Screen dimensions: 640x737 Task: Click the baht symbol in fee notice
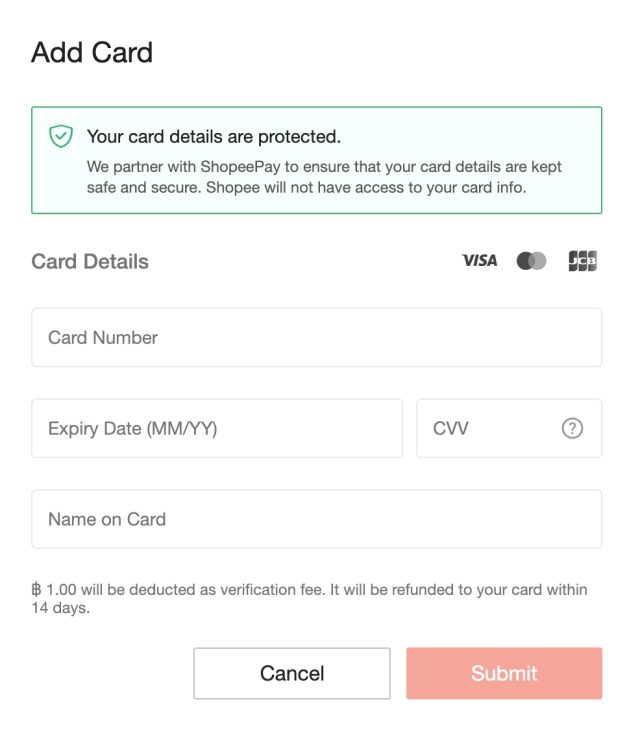click(x=36, y=590)
